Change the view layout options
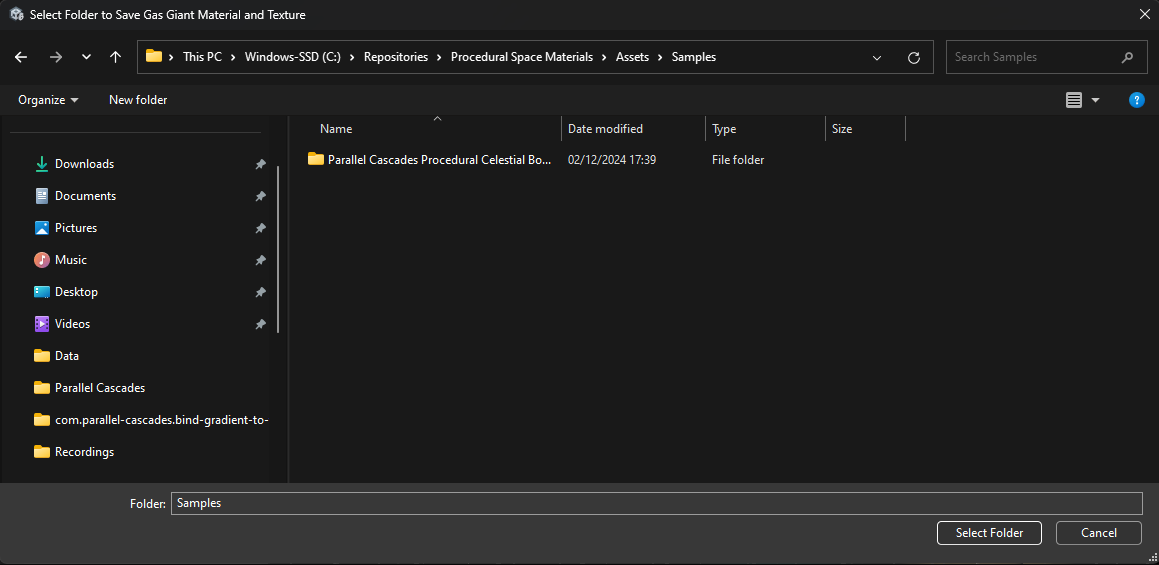The width and height of the screenshot is (1159, 565). point(1082,100)
